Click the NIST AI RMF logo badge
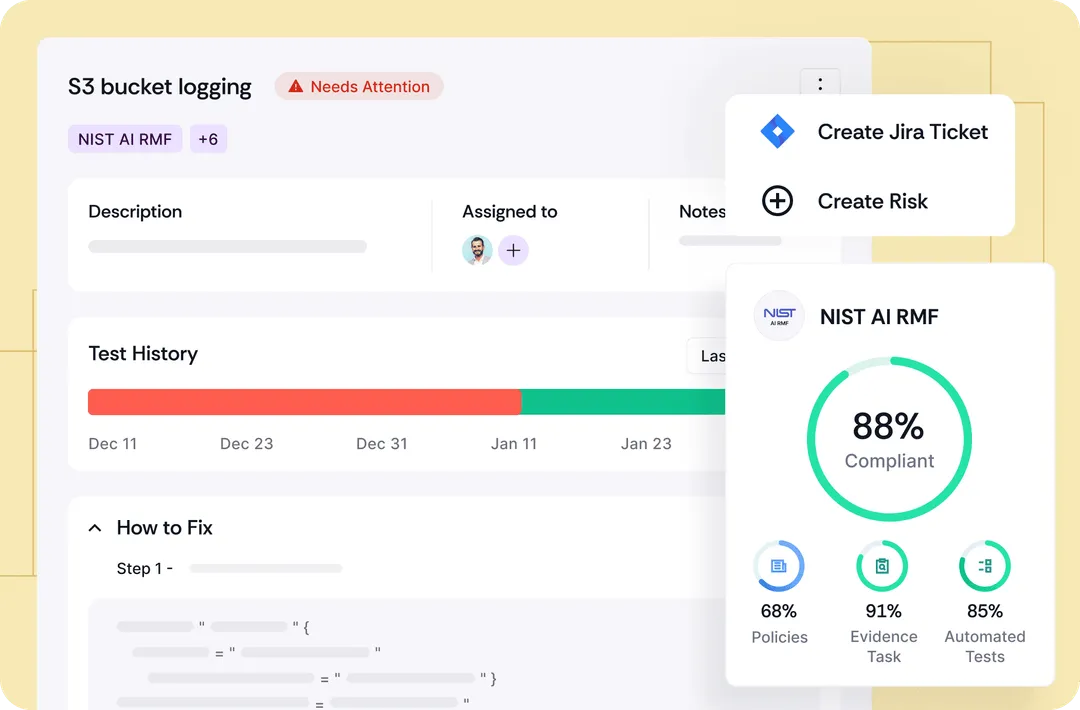The image size is (1080, 710). click(x=779, y=316)
